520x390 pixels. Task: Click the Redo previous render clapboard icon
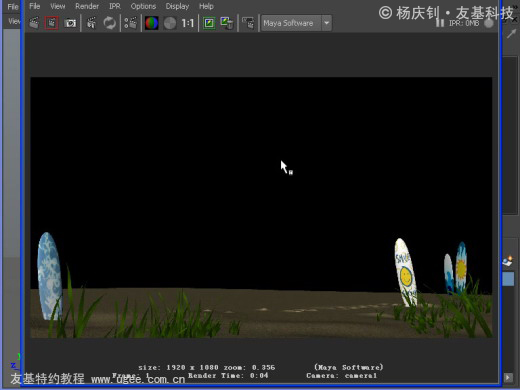tap(34, 23)
